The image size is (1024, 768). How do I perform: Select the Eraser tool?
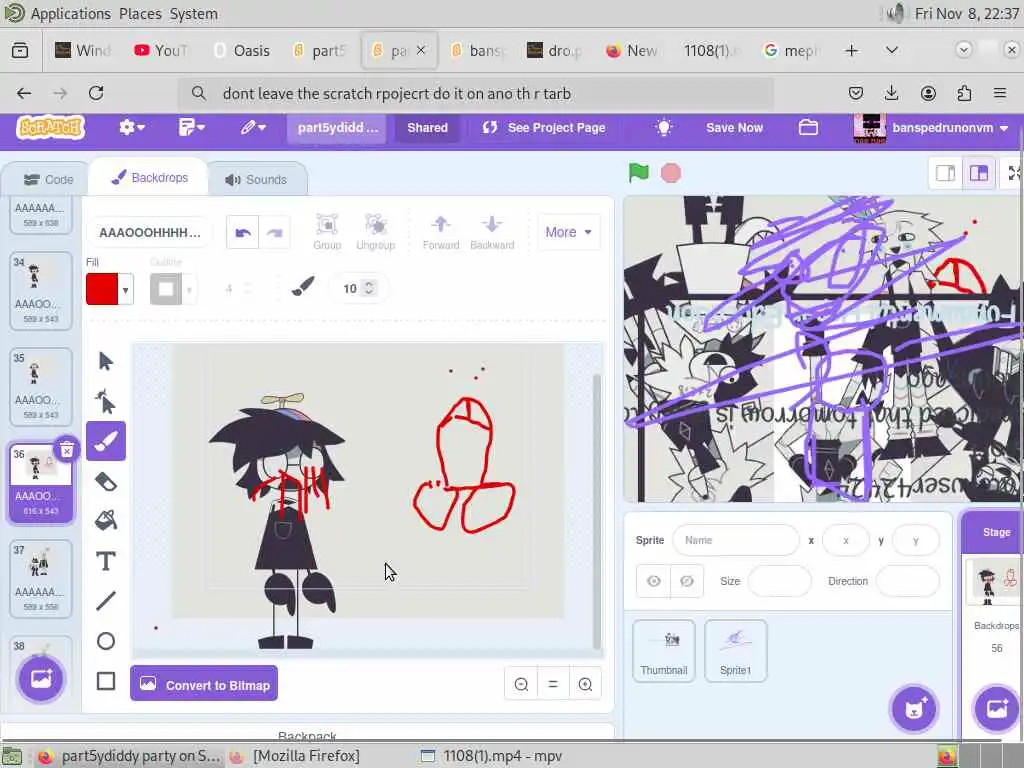pyautogui.click(x=106, y=482)
